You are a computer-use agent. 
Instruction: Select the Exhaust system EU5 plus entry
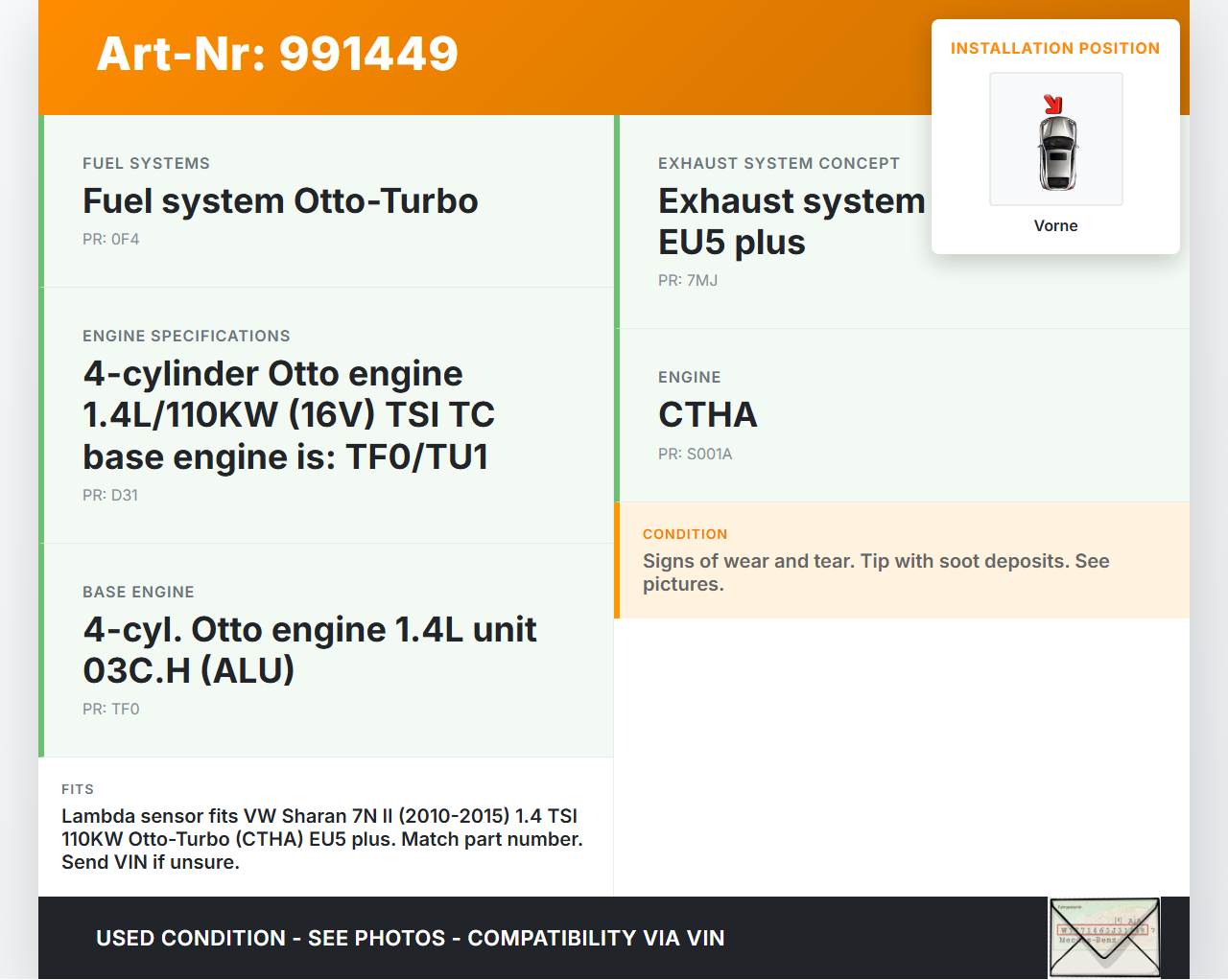point(791,222)
